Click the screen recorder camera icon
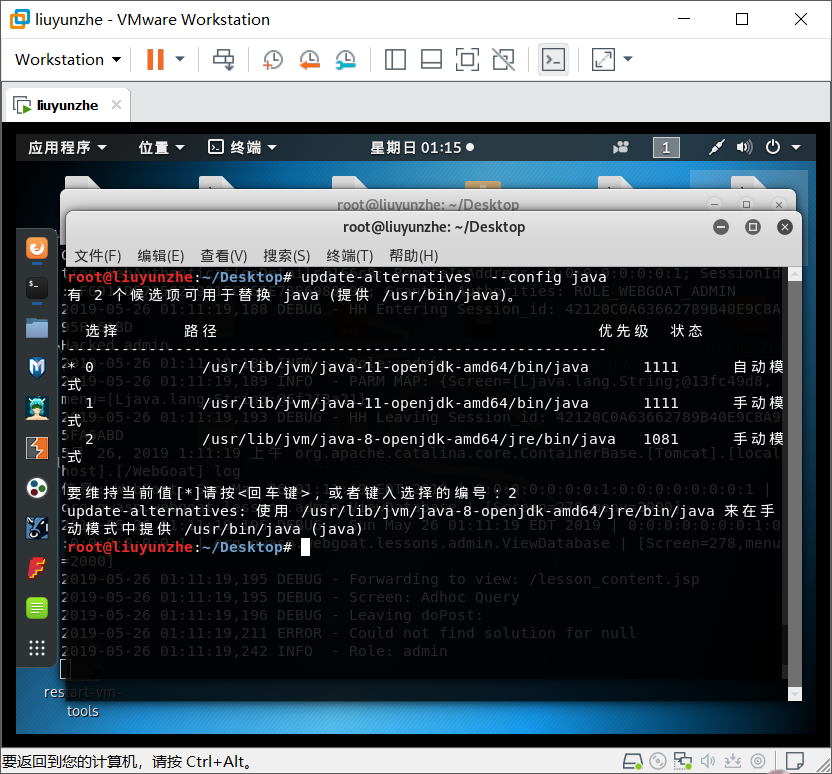This screenshot has height=774, width=832. click(x=621, y=147)
